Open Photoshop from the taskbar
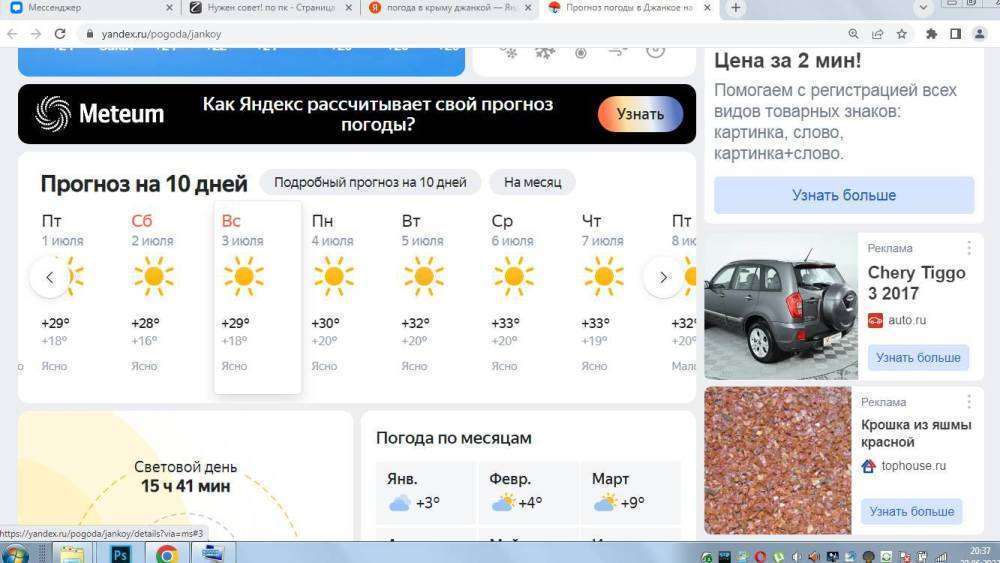 pos(119,553)
